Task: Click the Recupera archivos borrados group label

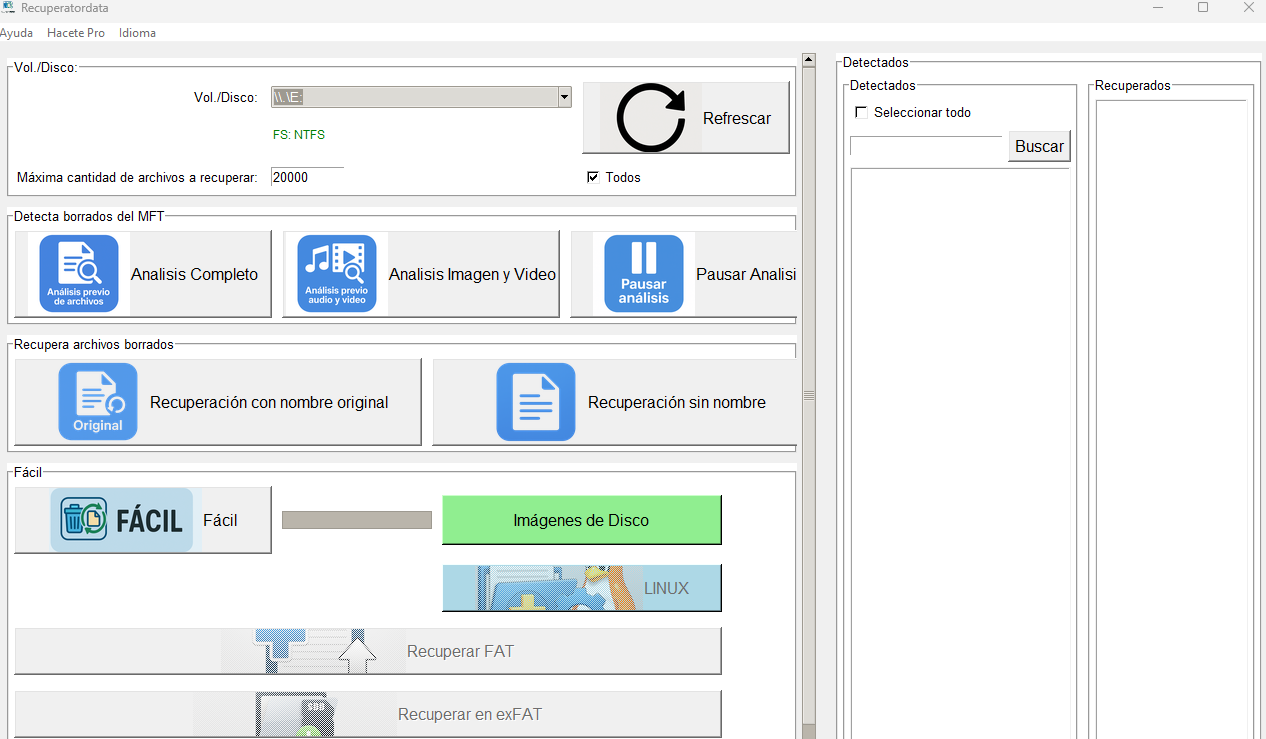Action: (x=94, y=344)
